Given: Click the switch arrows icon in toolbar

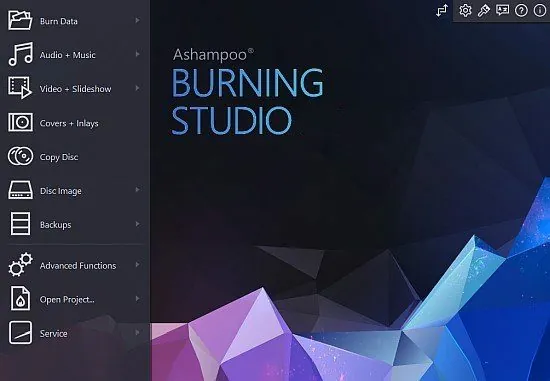Looking at the screenshot, I should point(442,10).
